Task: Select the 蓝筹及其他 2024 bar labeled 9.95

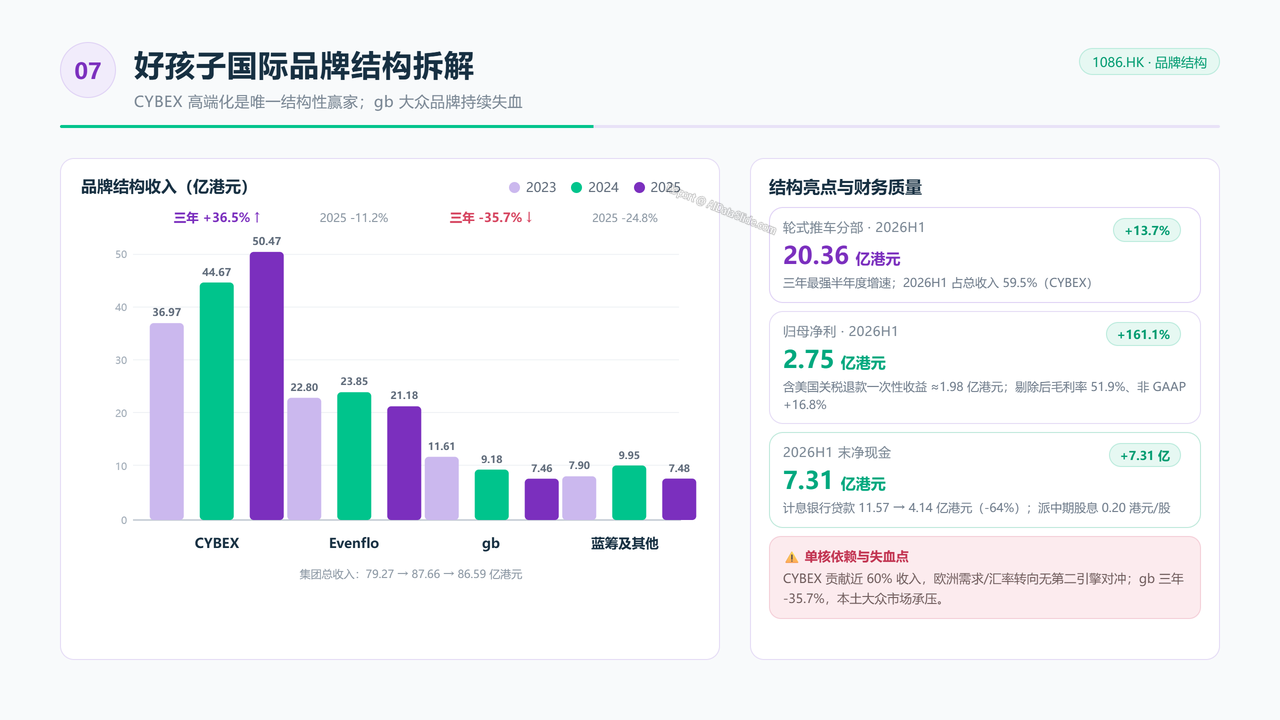Action: pos(629,493)
